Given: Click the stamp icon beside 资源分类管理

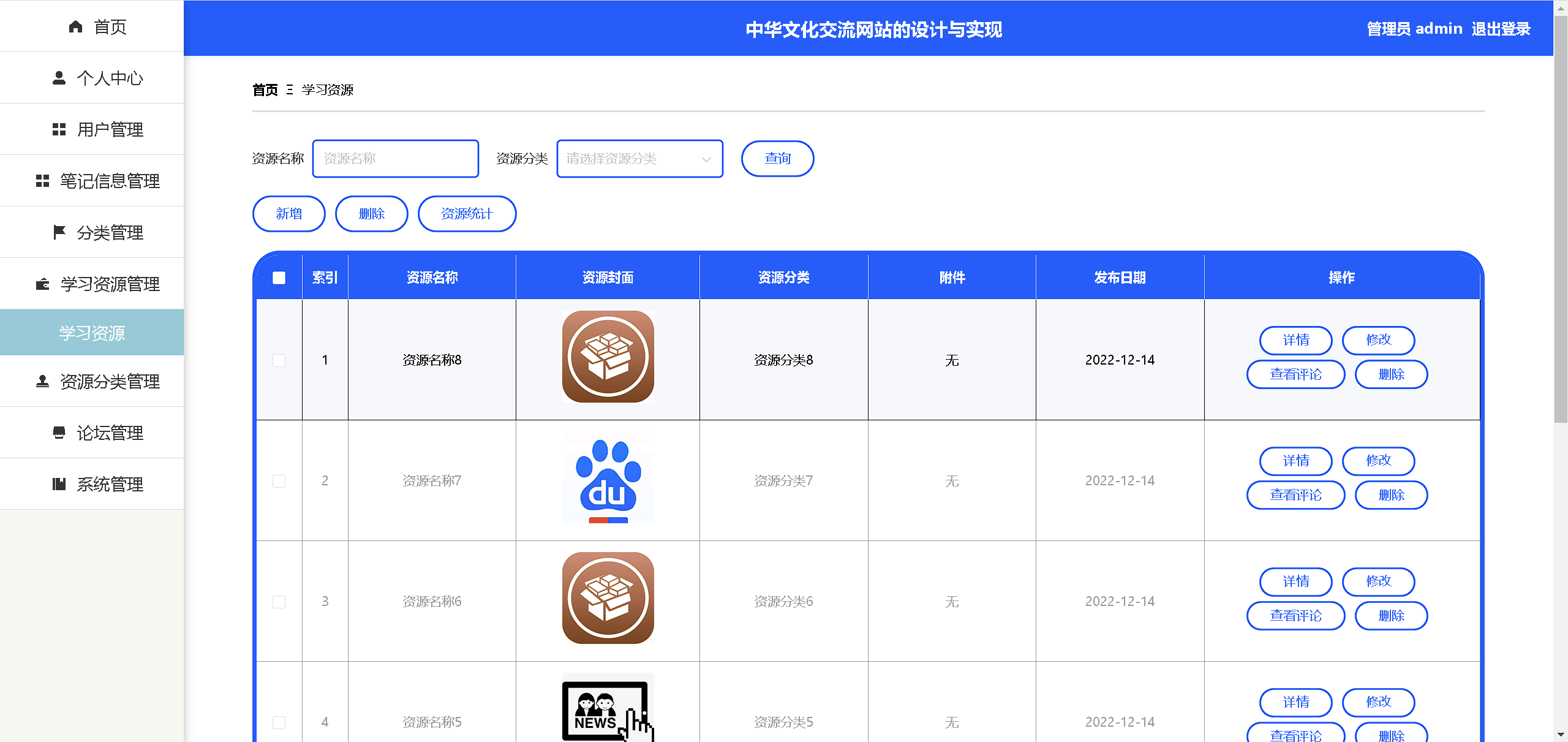Looking at the screenshot, I should (x=42, y=381).
